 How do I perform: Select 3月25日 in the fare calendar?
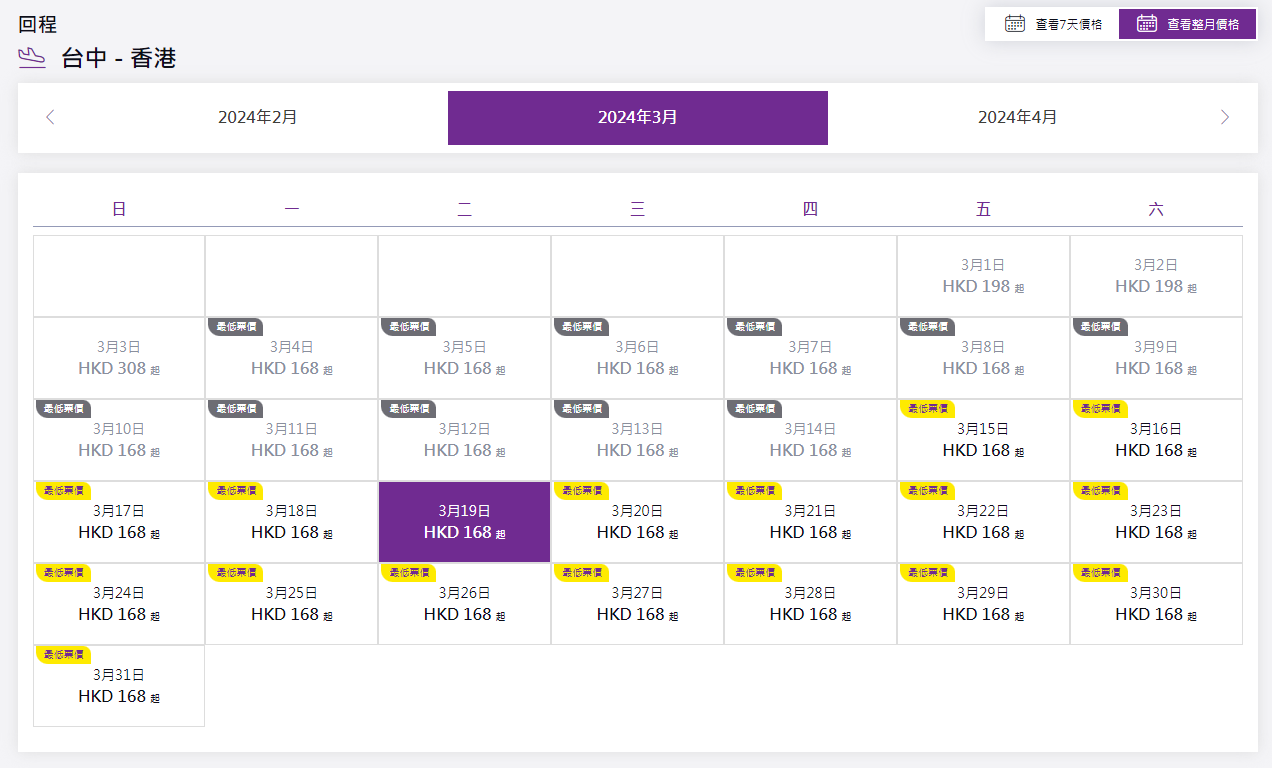(x=291, y=604)
